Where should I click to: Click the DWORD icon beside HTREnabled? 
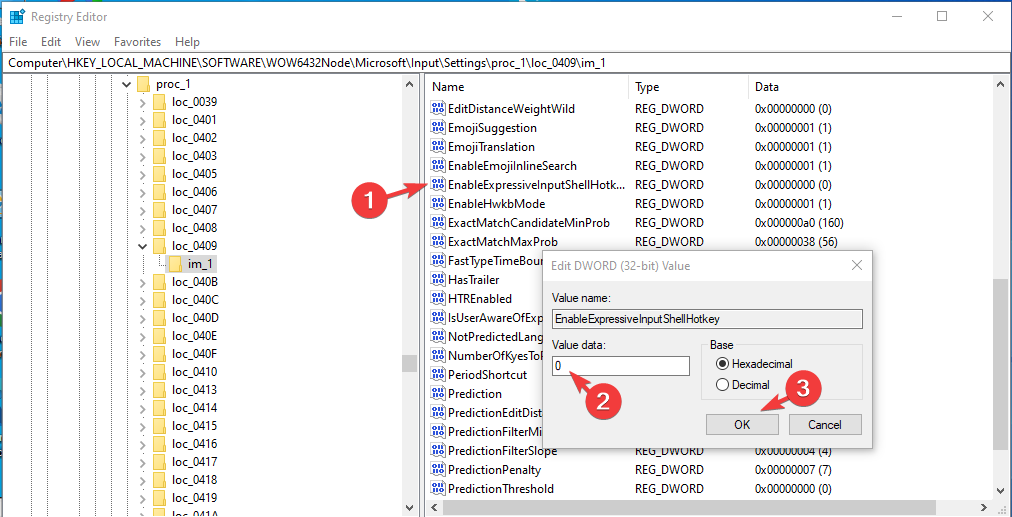tap(438, 299)
